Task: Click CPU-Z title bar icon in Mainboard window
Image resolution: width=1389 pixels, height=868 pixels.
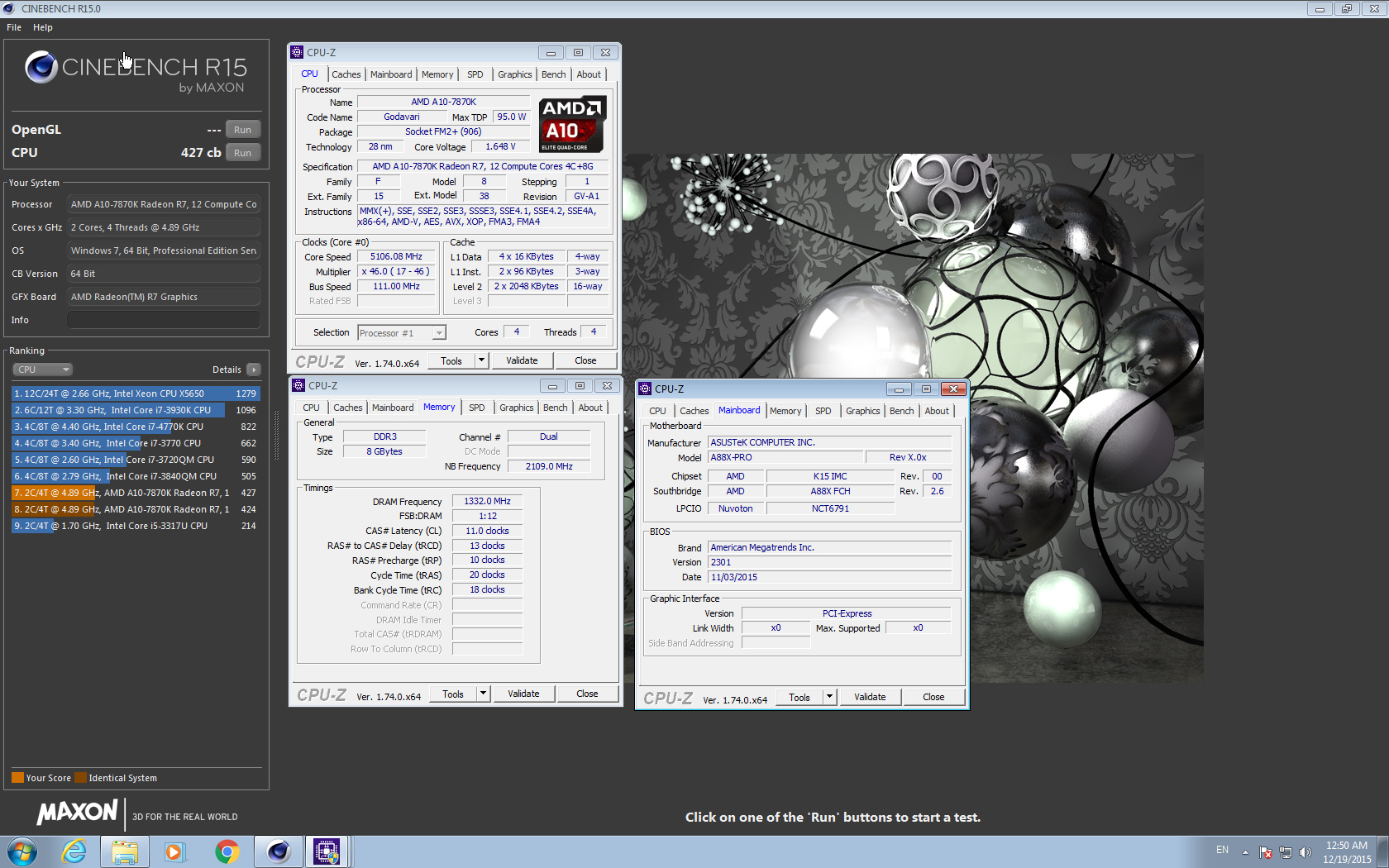Action: 645,389
